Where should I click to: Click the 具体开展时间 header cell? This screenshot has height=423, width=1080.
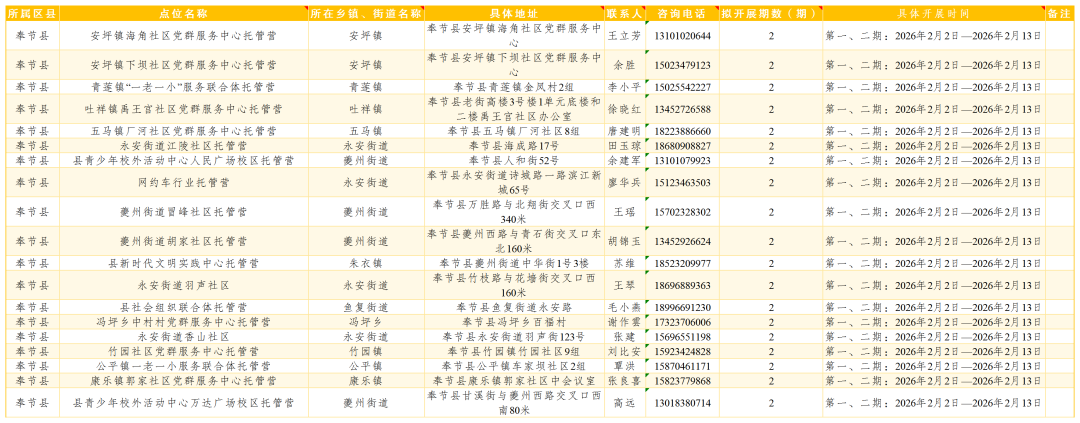pyautogui.click(x=933, y=14)
